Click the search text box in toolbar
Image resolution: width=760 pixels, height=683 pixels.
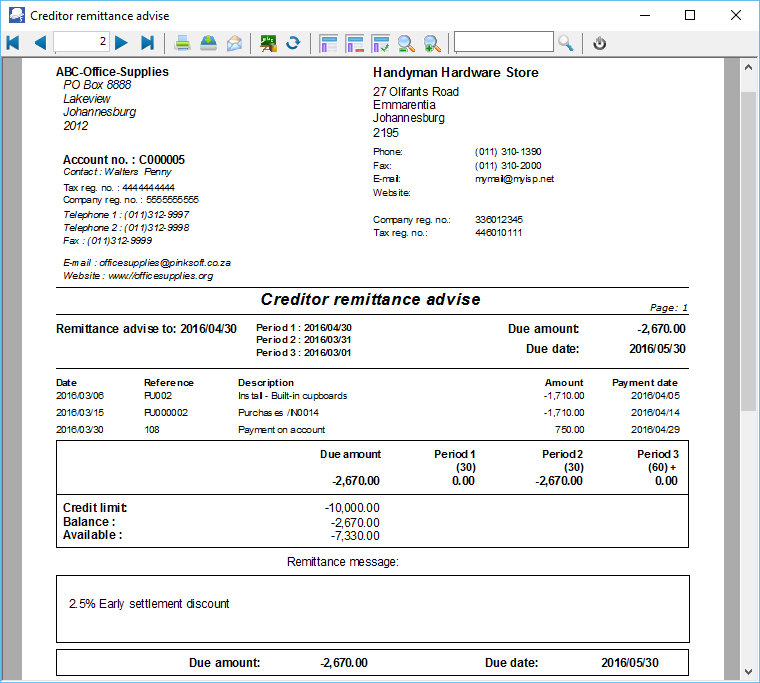pyautogui.click(x=504, y=42)
